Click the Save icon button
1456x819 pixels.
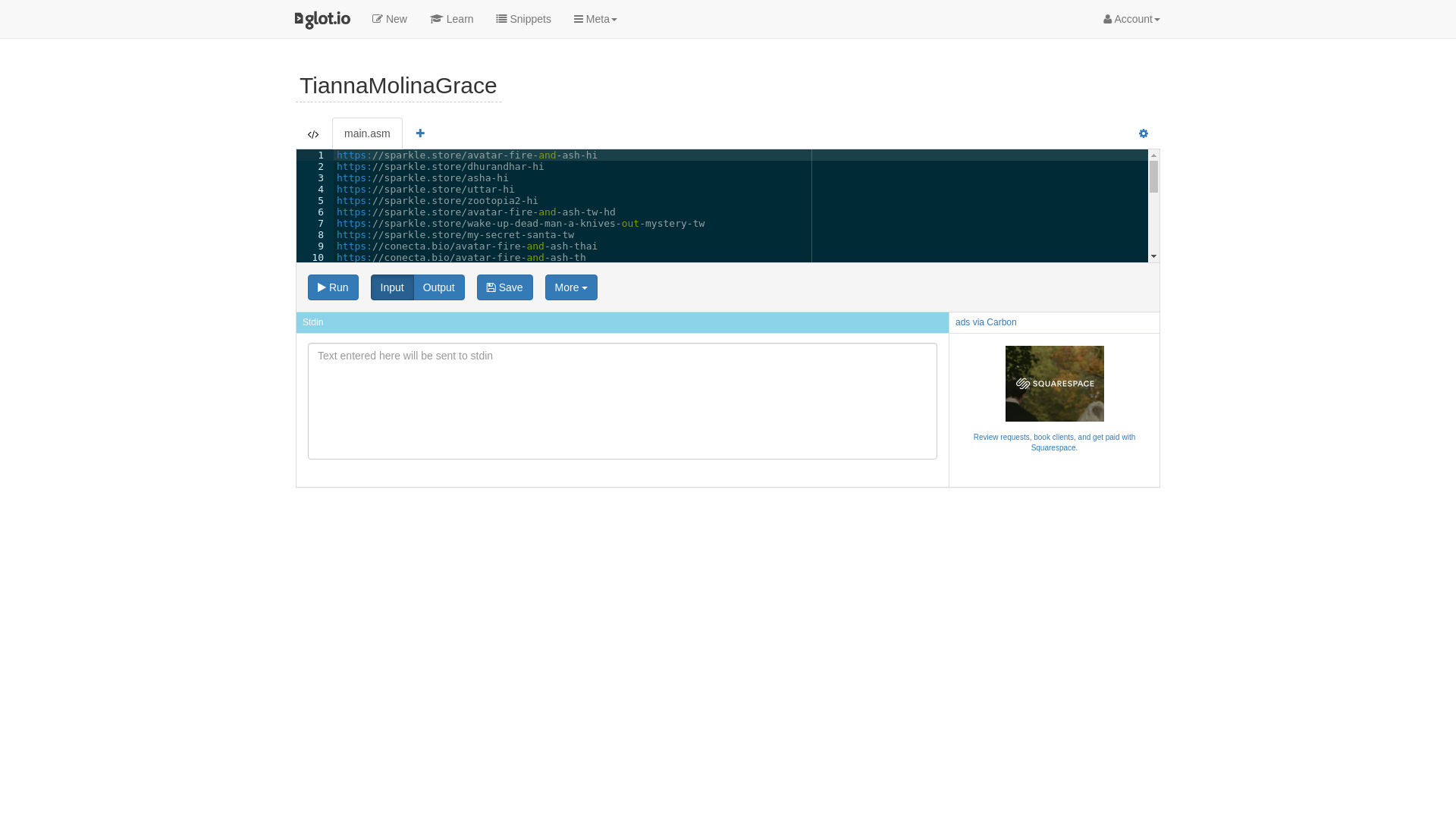tap(491, 287)
